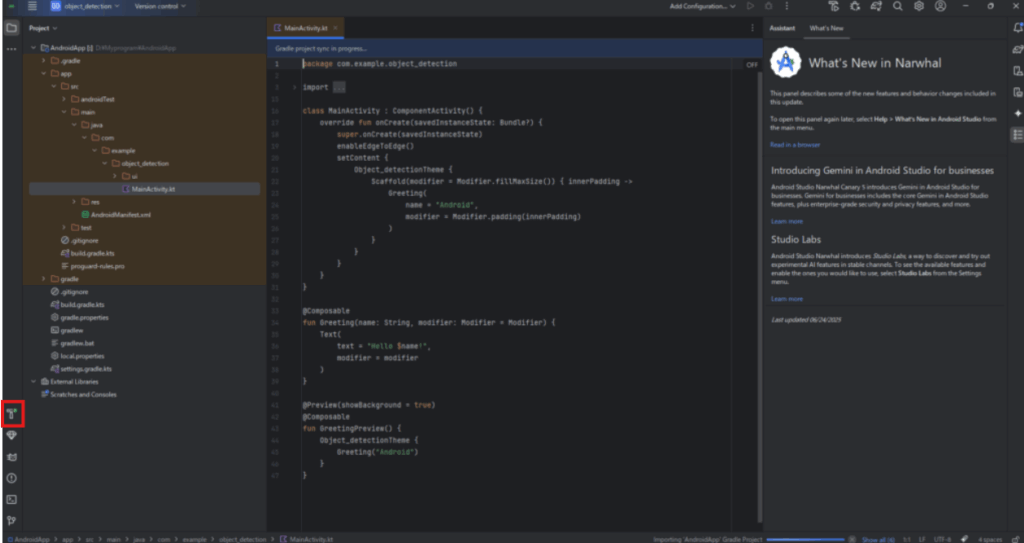Click the Gradle import progress bar
This screenshot has height=543, width=1024.
click(807, 539)
